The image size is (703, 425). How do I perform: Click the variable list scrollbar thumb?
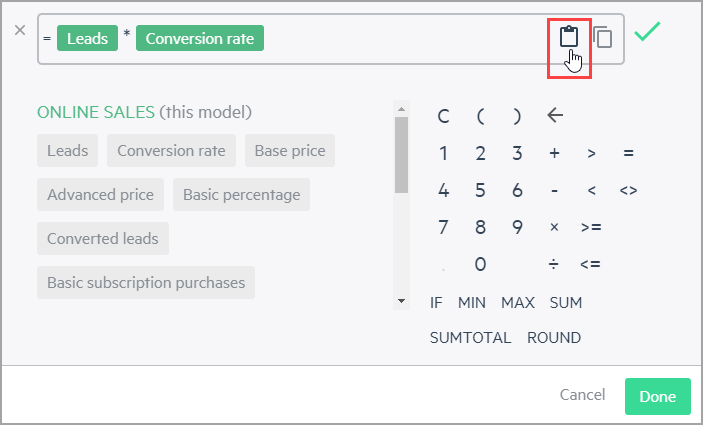point(401,155)
